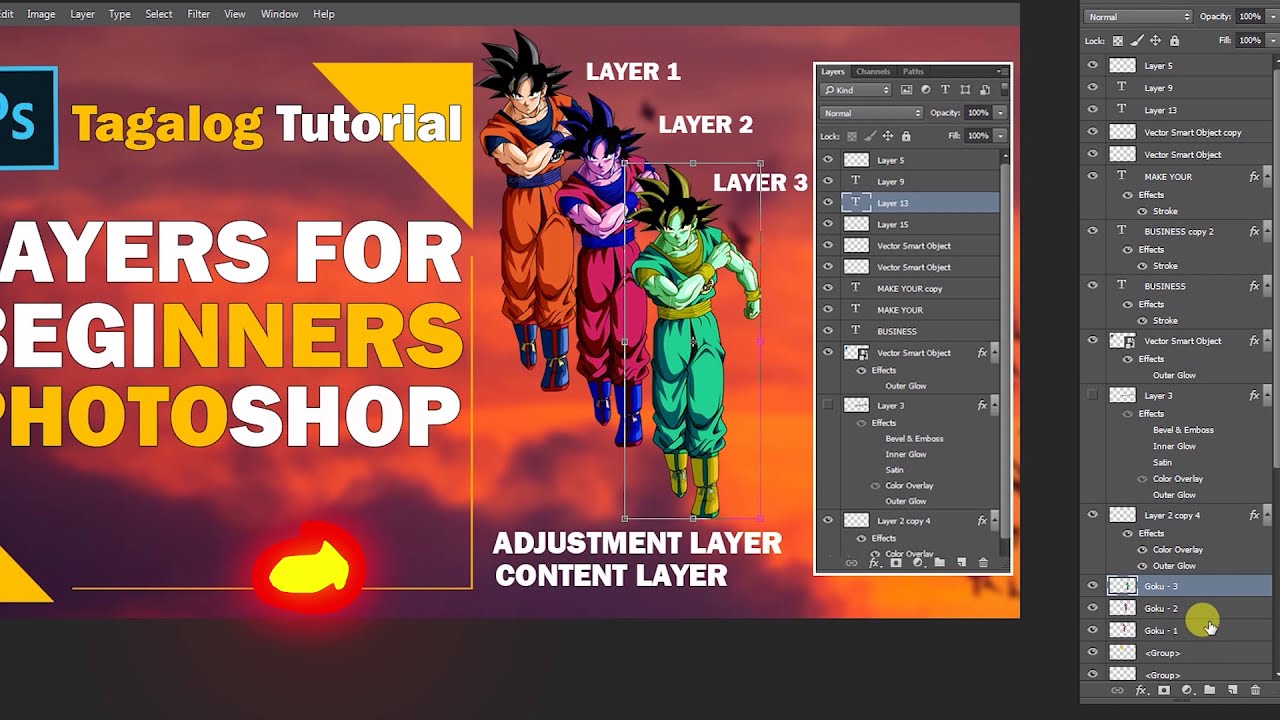Open the View menu
The width and height of the screenshot is (1280, 720).
(x=235, y=14)
